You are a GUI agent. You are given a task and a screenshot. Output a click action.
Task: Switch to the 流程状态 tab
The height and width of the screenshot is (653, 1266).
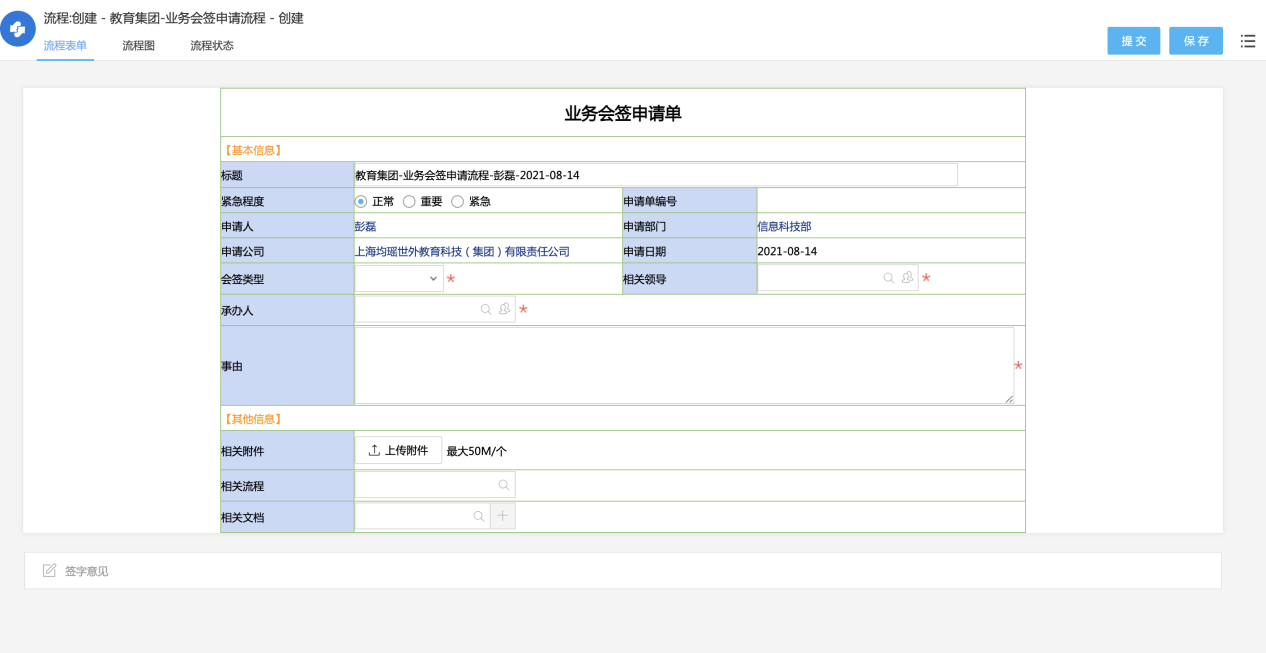pos(212,46)
